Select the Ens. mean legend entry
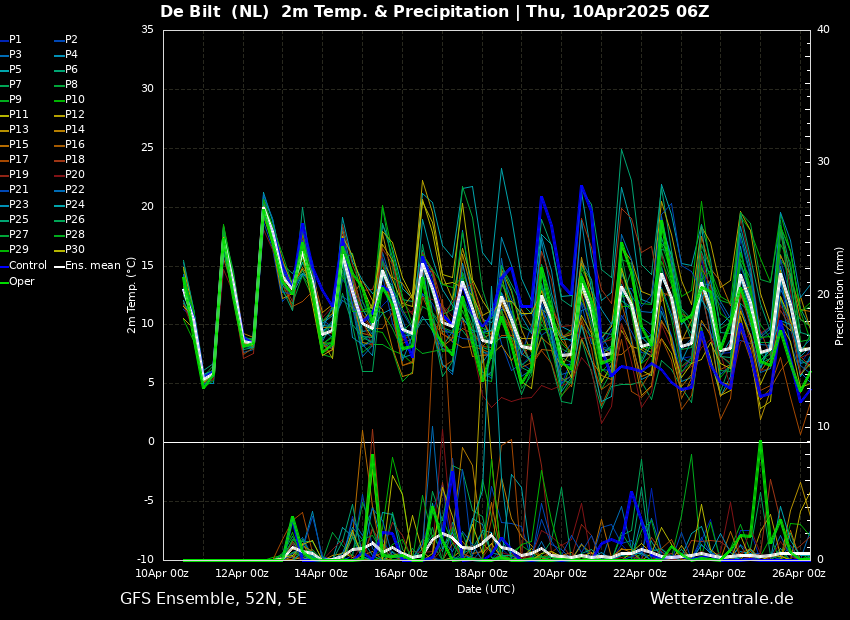The width and height of the screenshot is (850, 620). pyautogui.click(x=87, y=266)
